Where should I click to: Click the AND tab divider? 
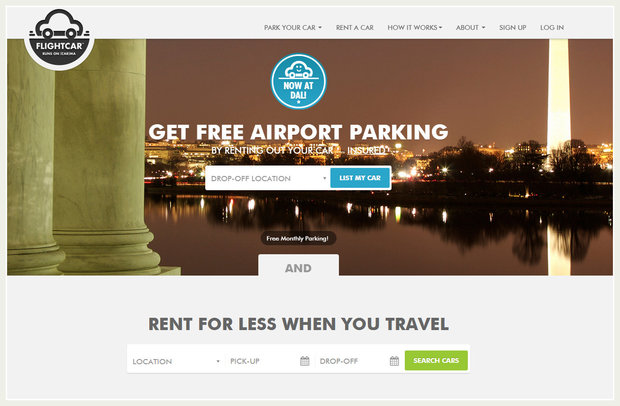[299, 266]
